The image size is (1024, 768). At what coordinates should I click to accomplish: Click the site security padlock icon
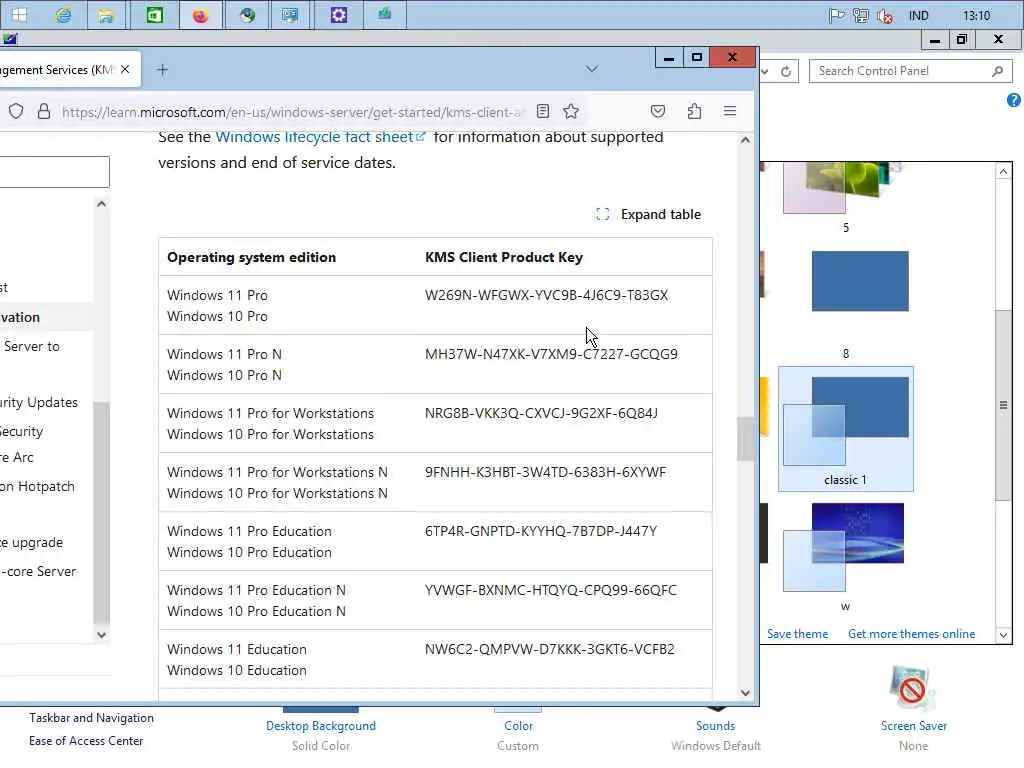click(x=44, y=112)
